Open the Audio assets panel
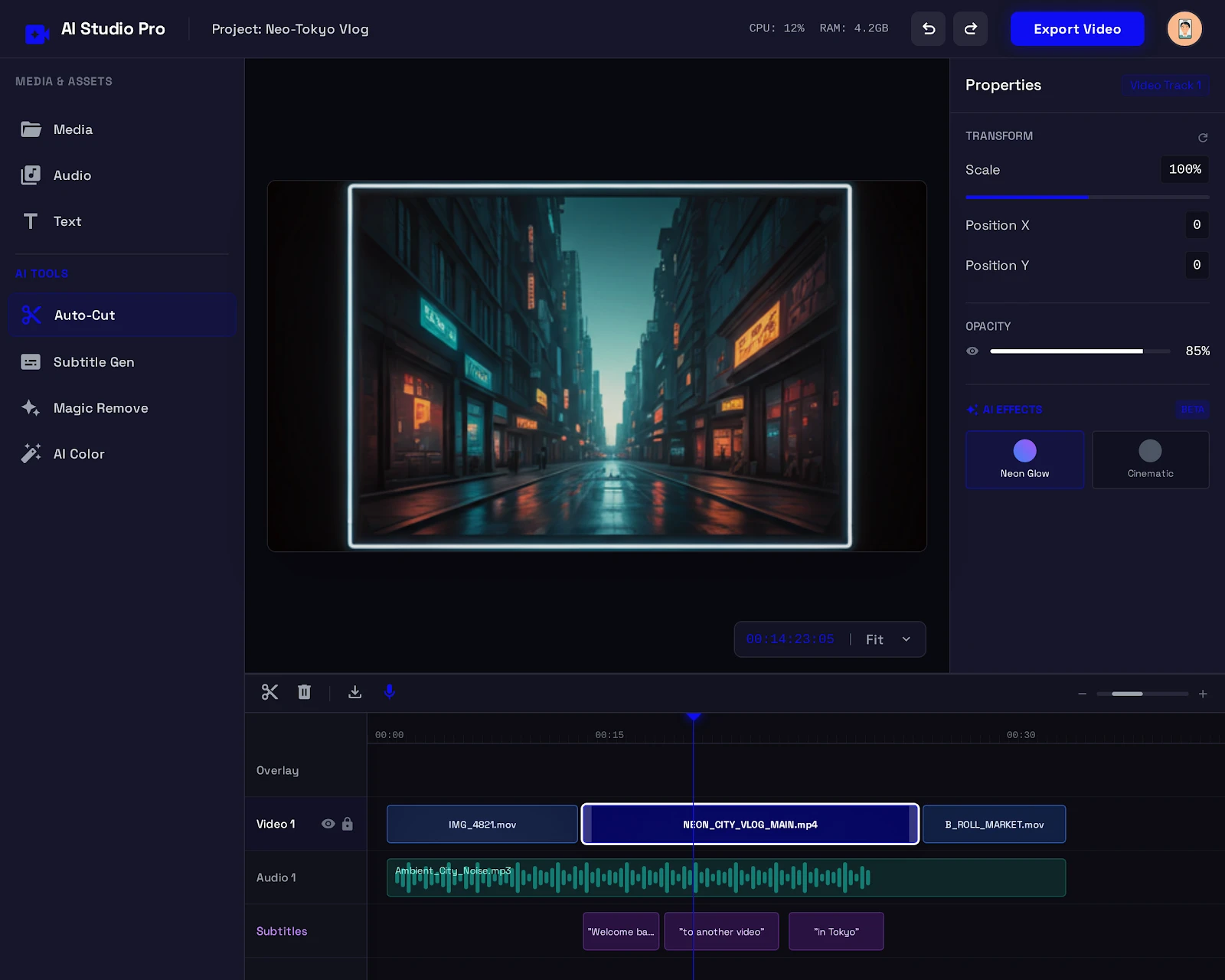1225x980 pixels. [x=122, y=175]
